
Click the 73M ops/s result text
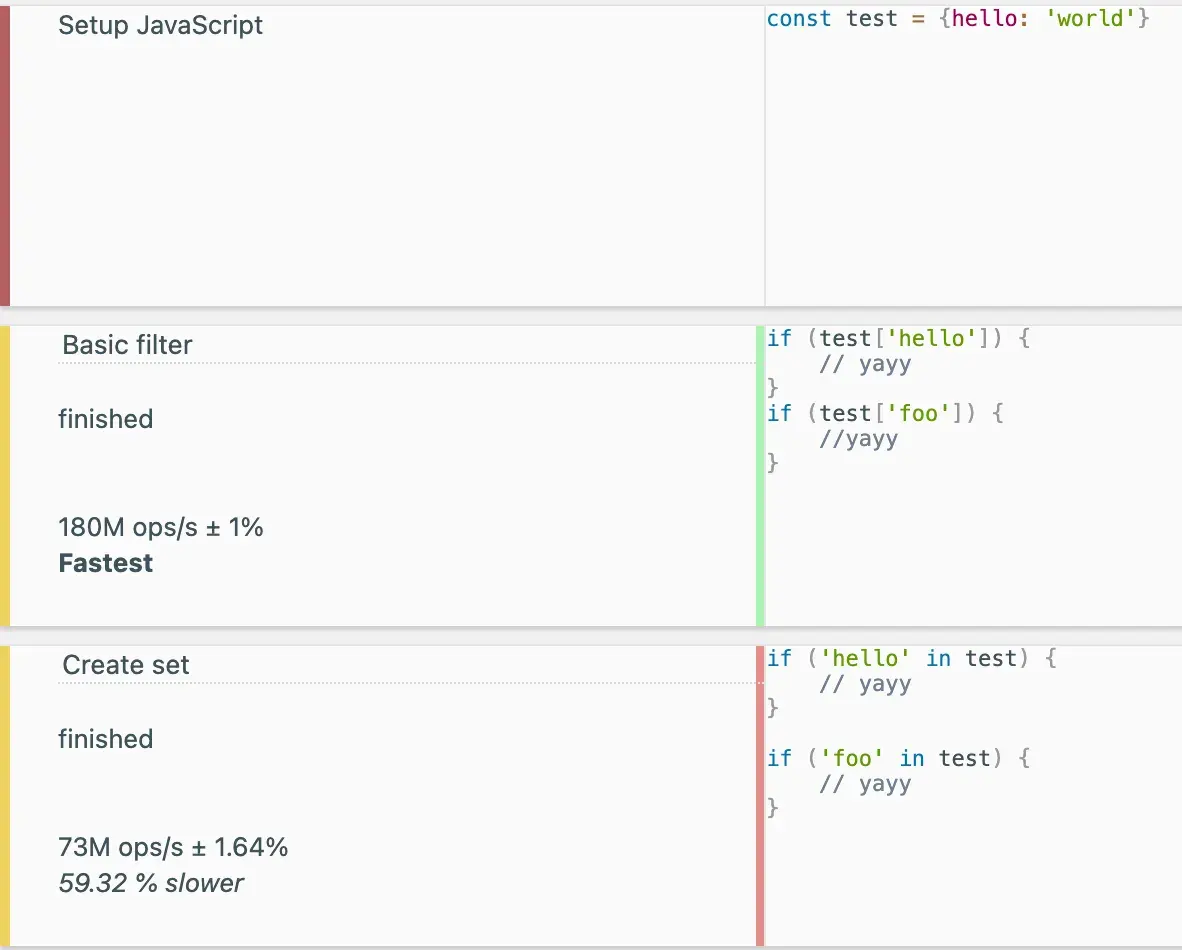172,847
